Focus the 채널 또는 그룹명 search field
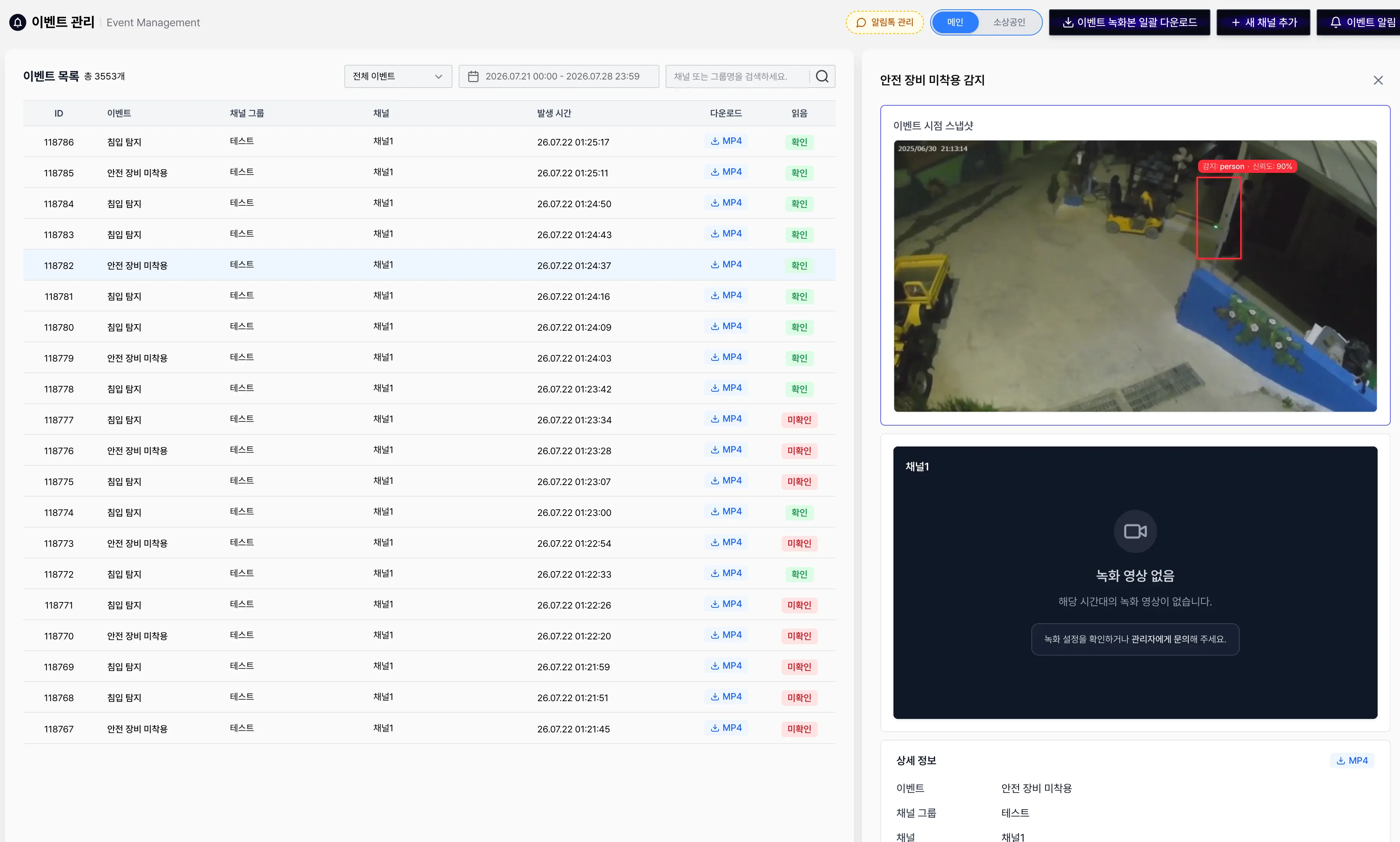Viewport: 1400px width, 842px height. pos(738,76)
